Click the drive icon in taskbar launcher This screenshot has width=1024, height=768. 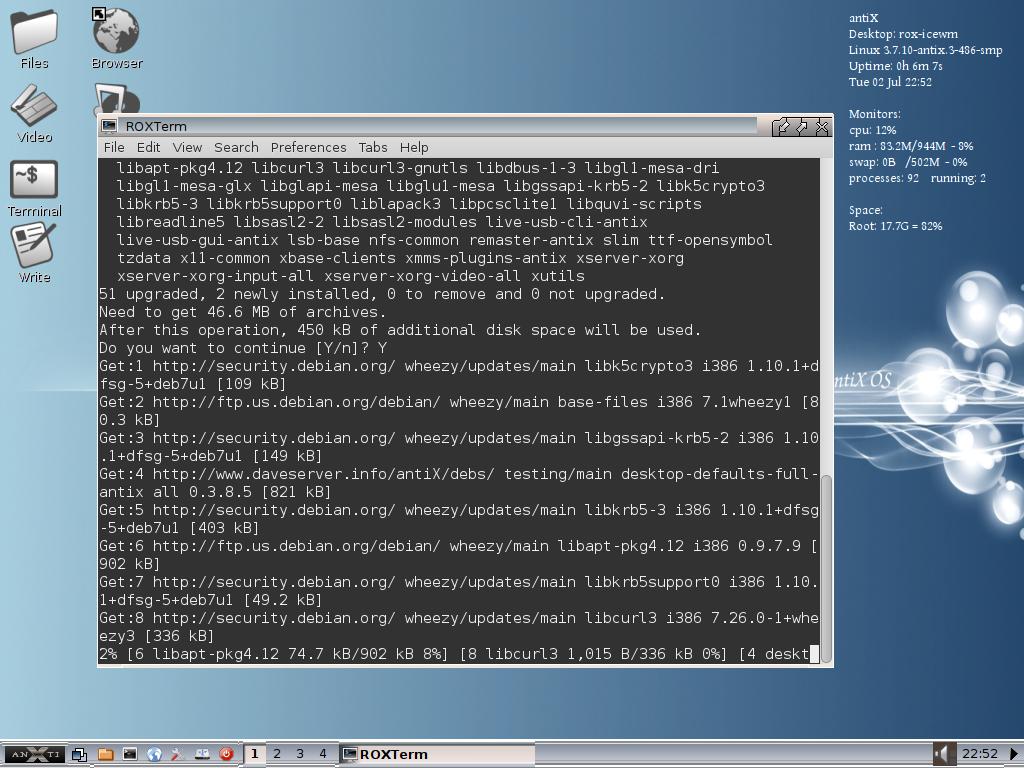(x=202, y=754)
